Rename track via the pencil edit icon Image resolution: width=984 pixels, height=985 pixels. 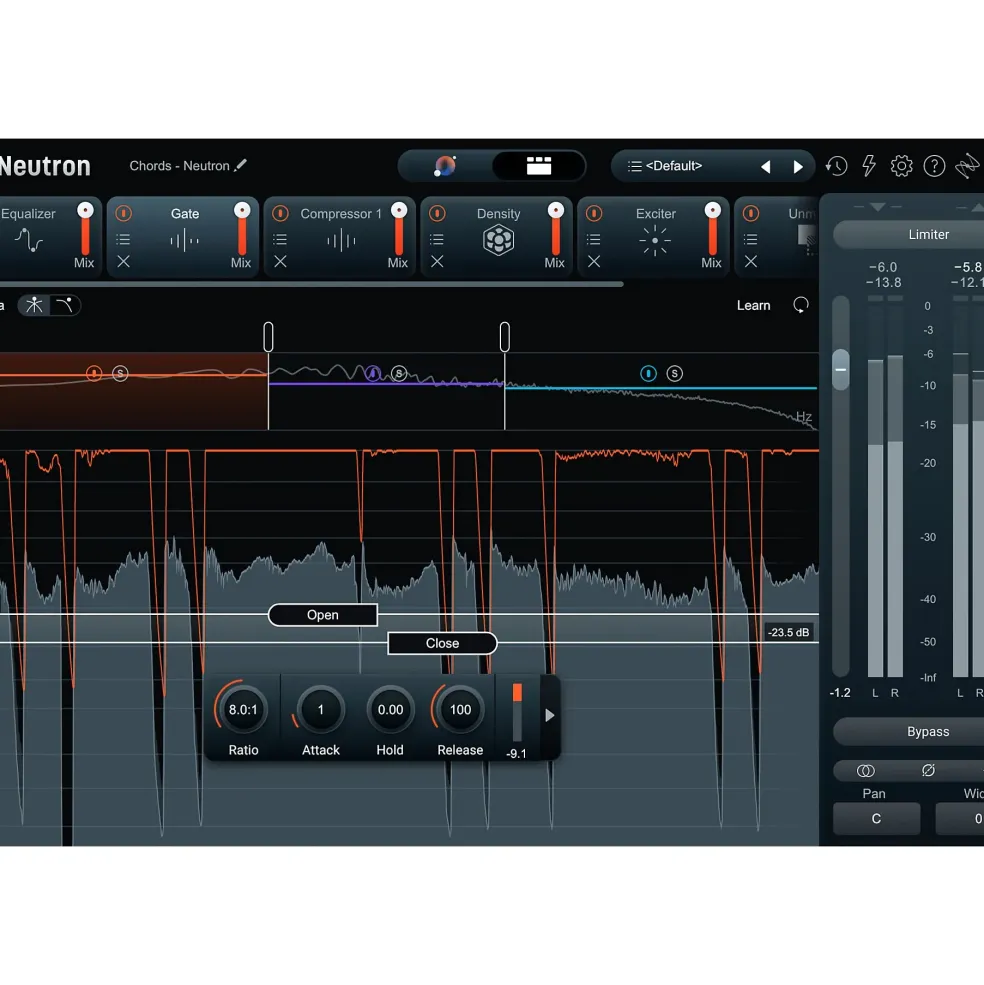(x=240, y=165)
